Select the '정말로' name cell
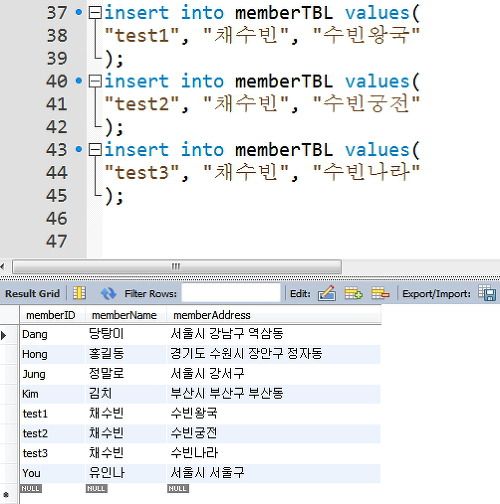The height and width of the screenshot is (504, 500). click(x=126, y=374)
